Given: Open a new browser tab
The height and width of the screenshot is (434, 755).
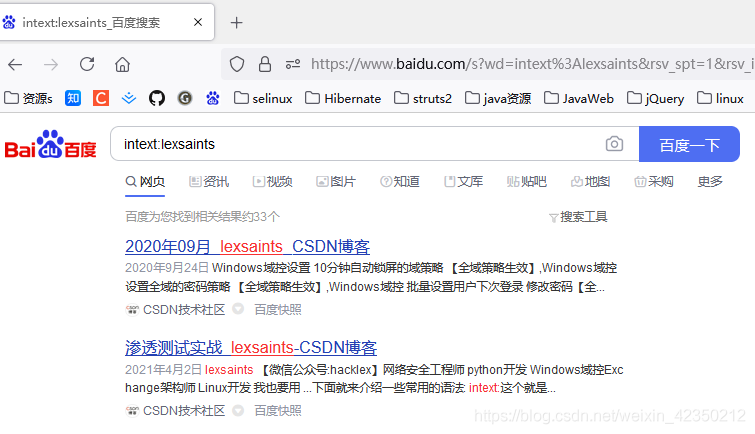Looking at the screenshot, I should point(236,23).
